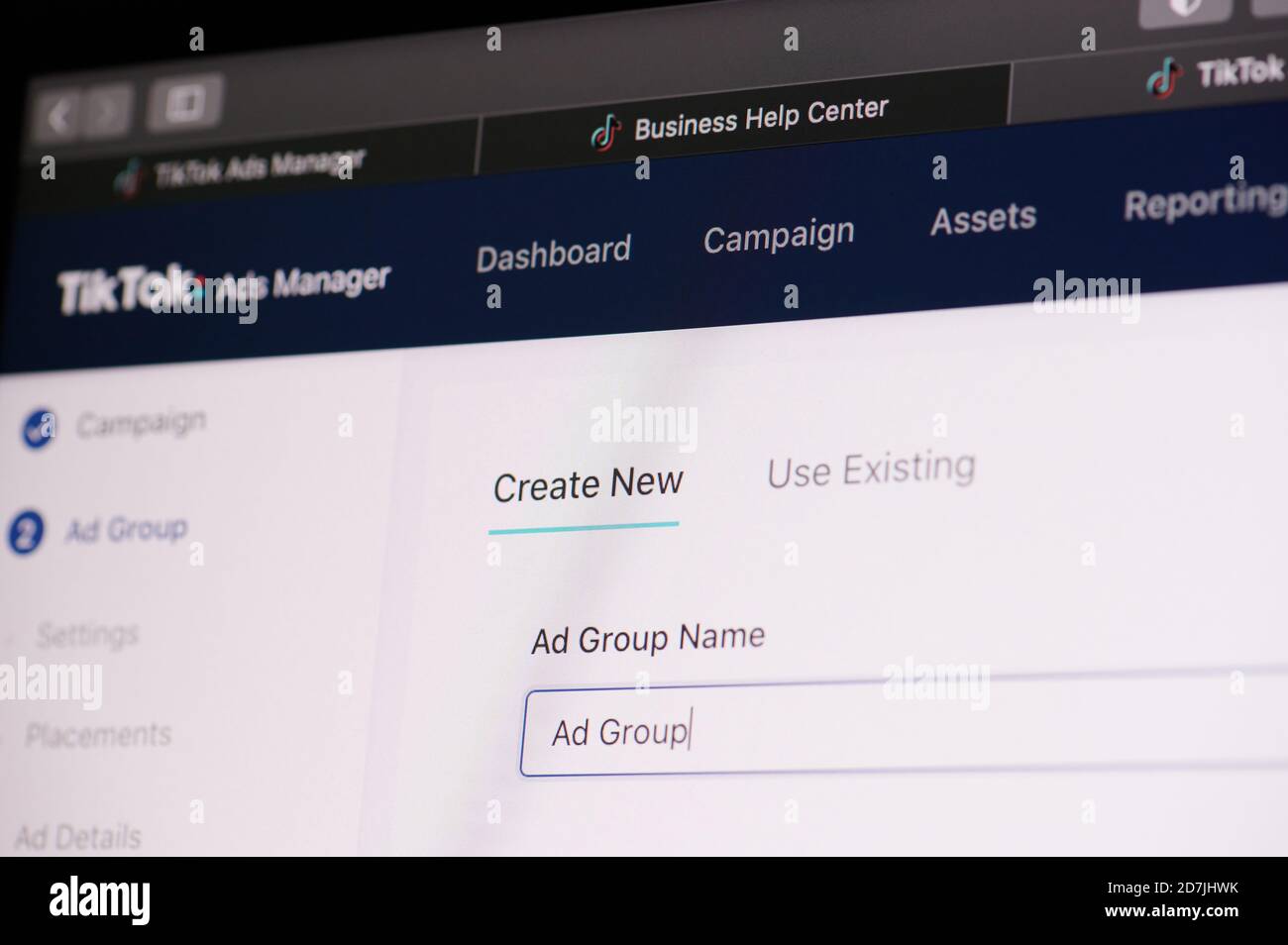The image size is (1288, 945).
Task: Open the Reporting navigation menu
Action: coord(1205,202)
